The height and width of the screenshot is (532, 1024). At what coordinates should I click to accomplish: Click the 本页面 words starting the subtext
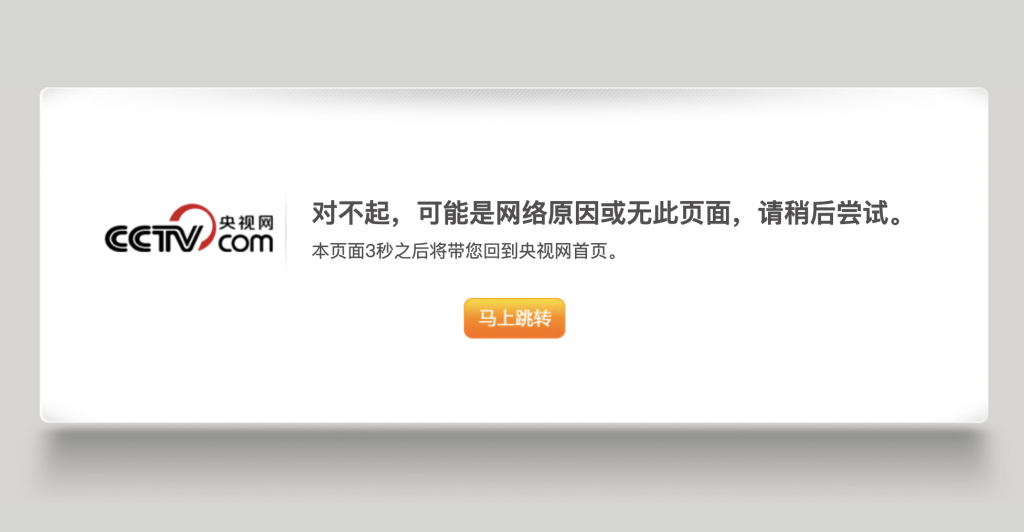pos(338,251)
